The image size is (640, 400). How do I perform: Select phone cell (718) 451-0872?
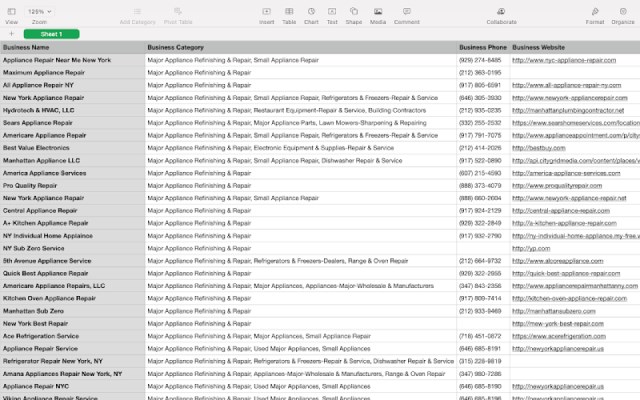pos(483,336)
